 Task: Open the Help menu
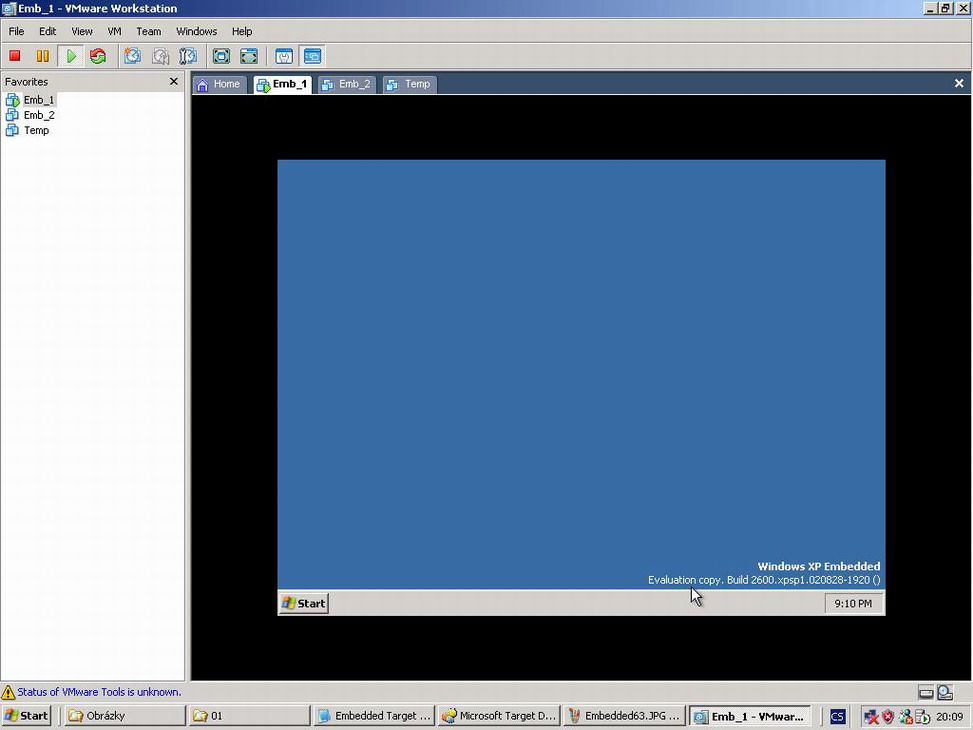242,31
